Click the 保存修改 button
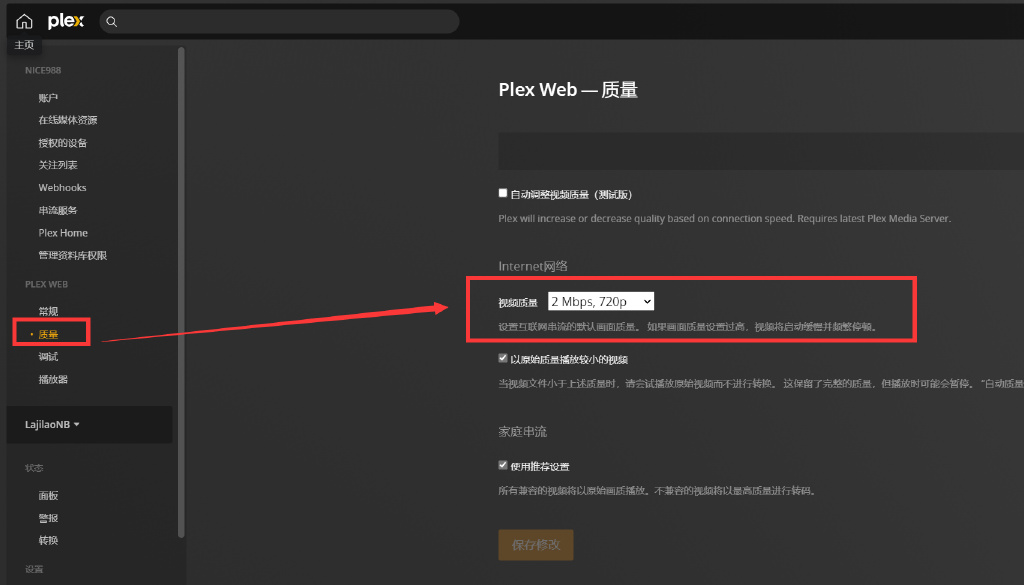This screenshot has width=1024, height=585. coord(536,545)
